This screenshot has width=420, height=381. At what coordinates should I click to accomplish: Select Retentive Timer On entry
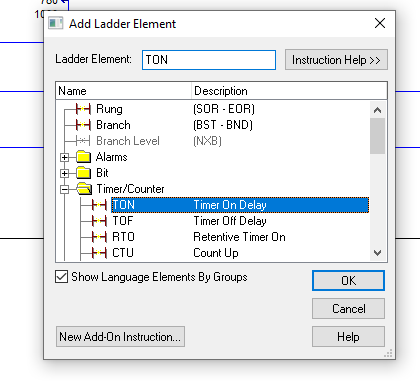(x=240, y=237)
